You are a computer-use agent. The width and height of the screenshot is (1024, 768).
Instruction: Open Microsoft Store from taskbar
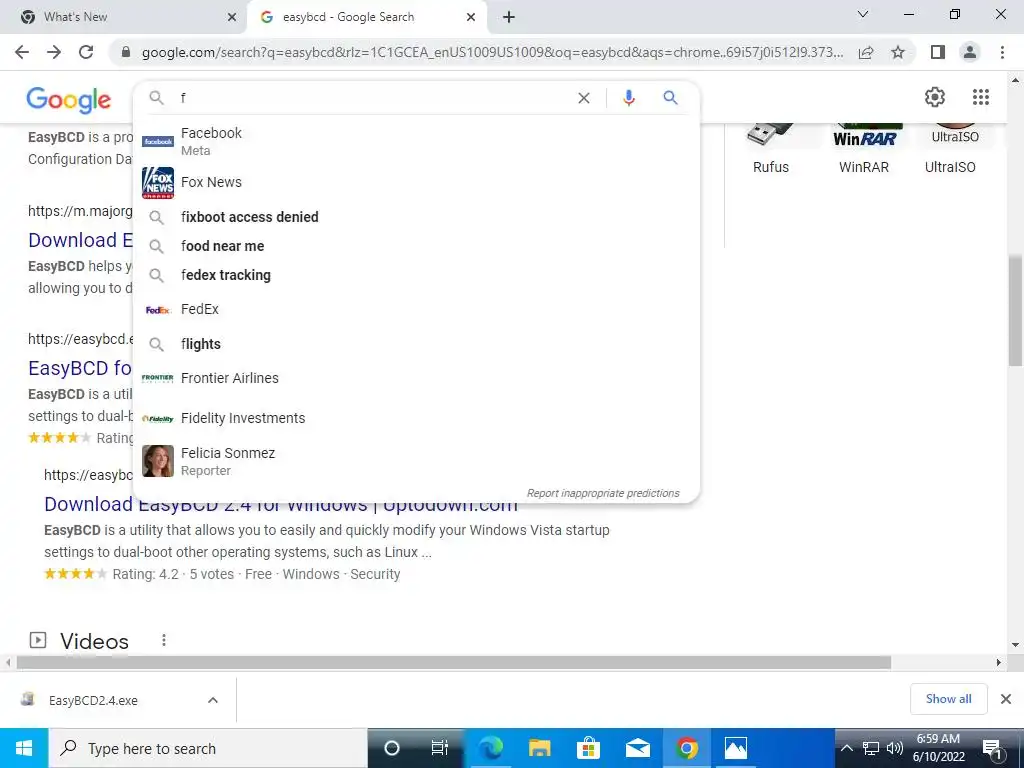pyautogui.click(x=588, y=748)
